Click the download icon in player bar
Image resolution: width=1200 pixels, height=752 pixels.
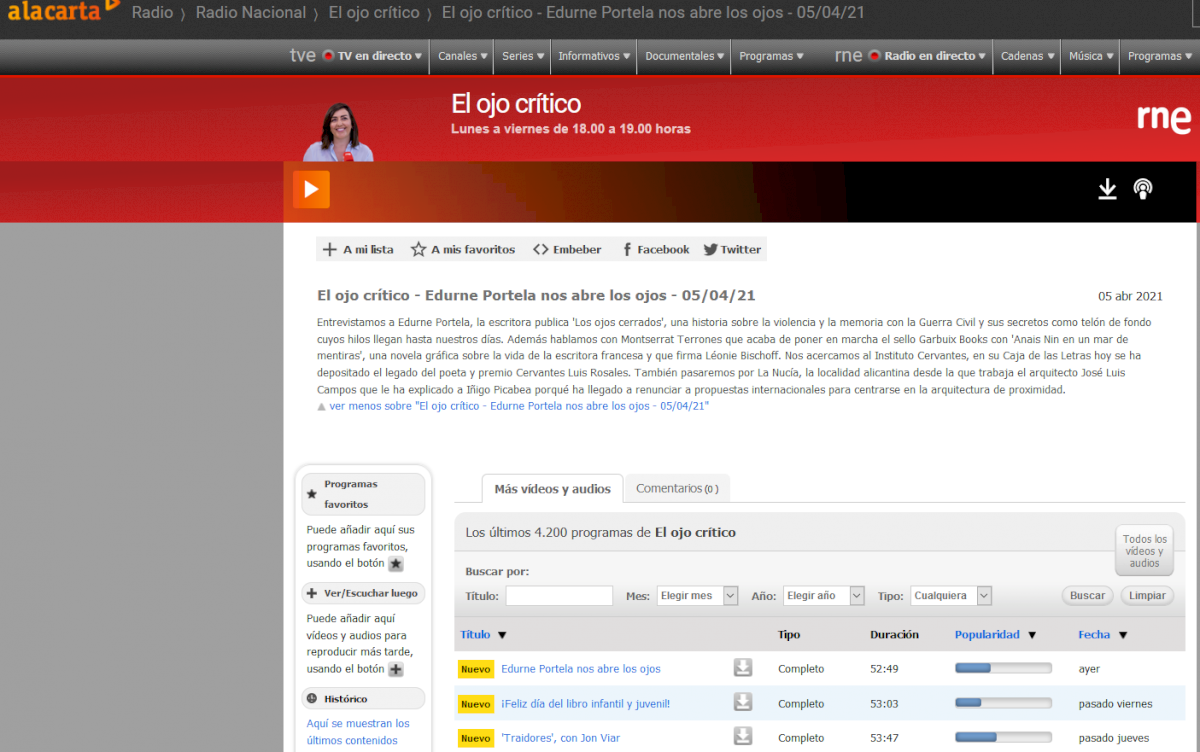click(x=1107, y=189)
